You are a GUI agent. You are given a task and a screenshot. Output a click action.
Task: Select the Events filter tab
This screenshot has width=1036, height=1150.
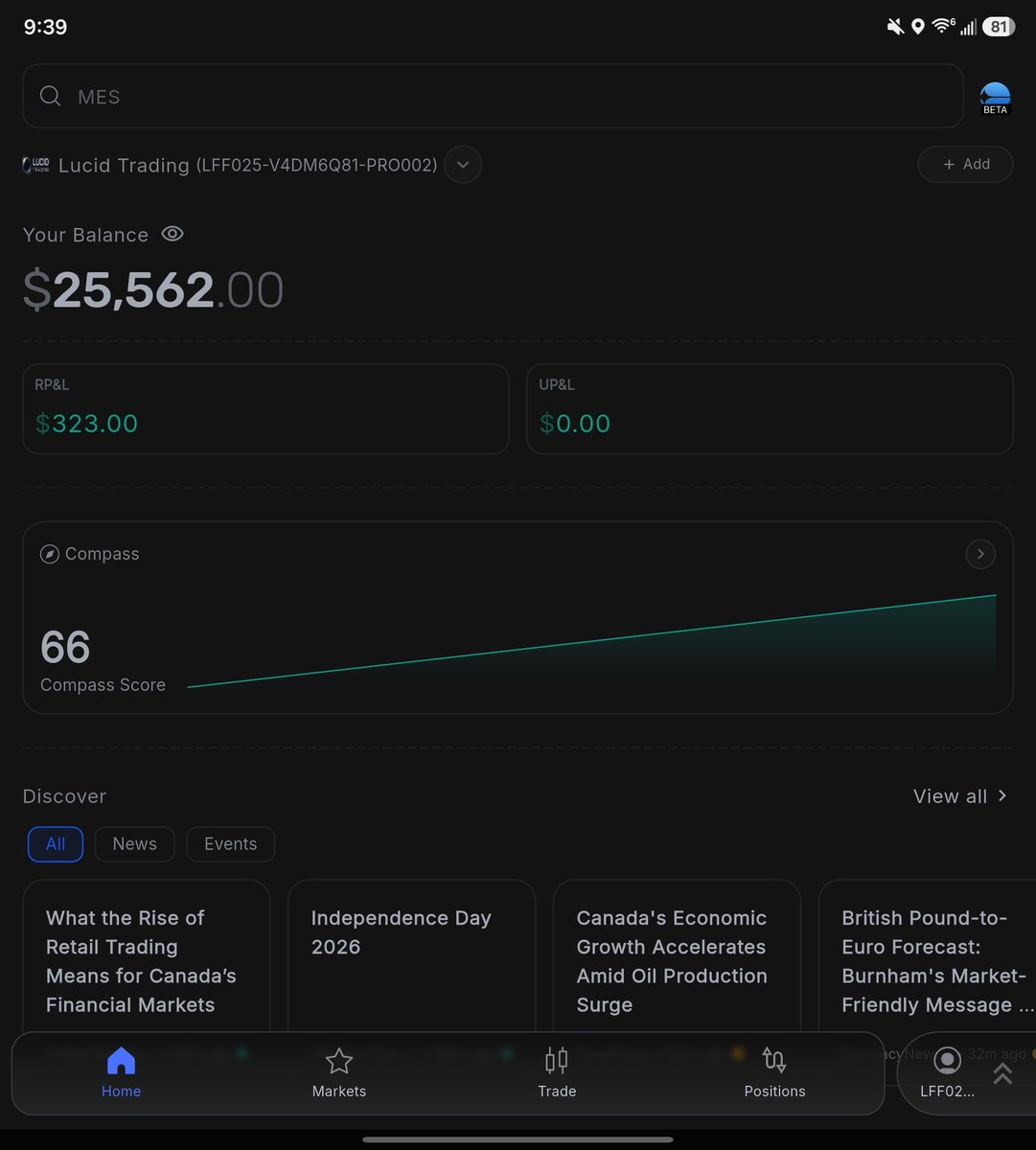pyautogui.click(x=231, y=844)
